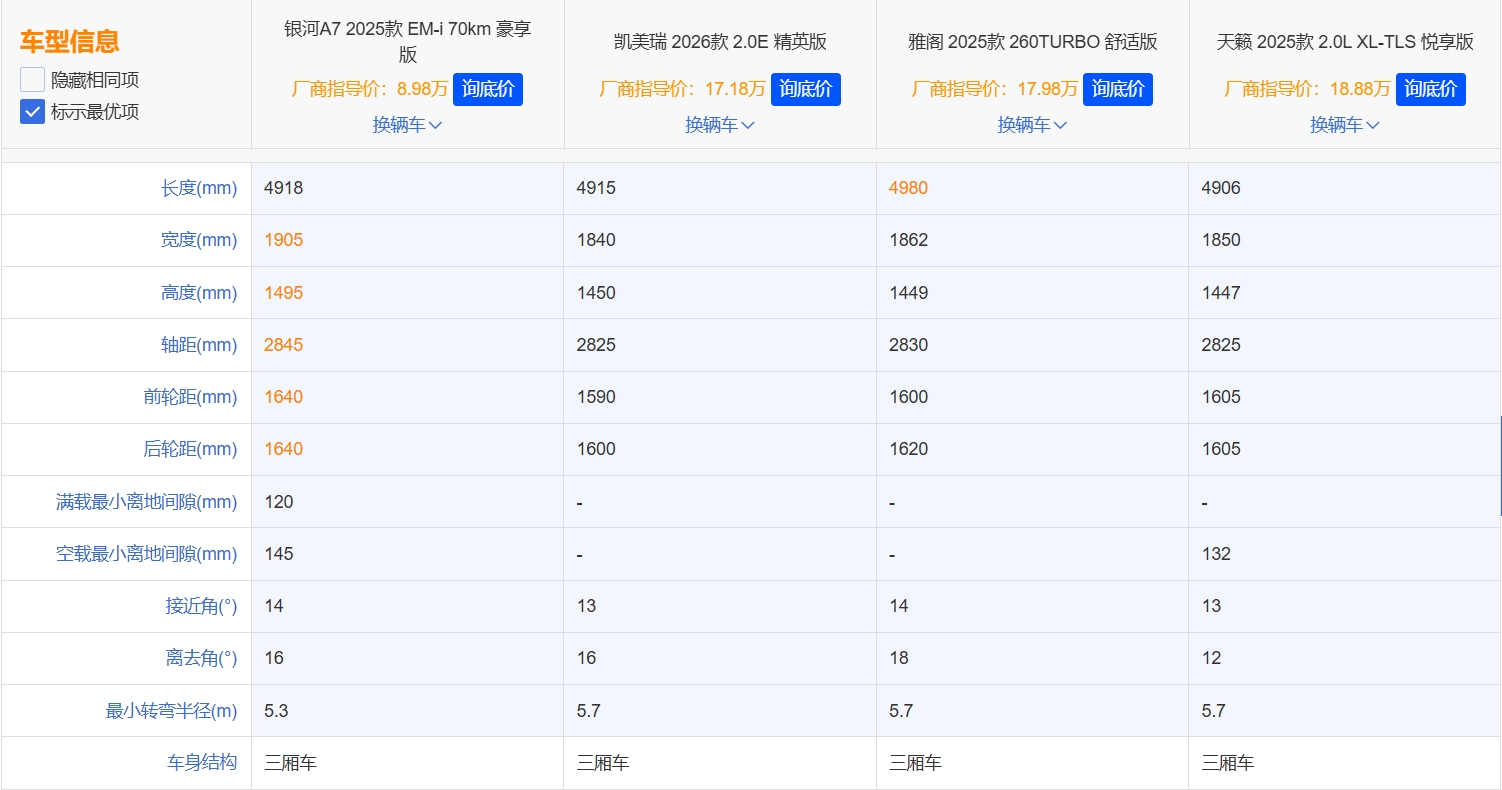Click 询底价 button for 天籁
The height and width of the screenshot is (790, 1502).
click(x=1431, y=89)
